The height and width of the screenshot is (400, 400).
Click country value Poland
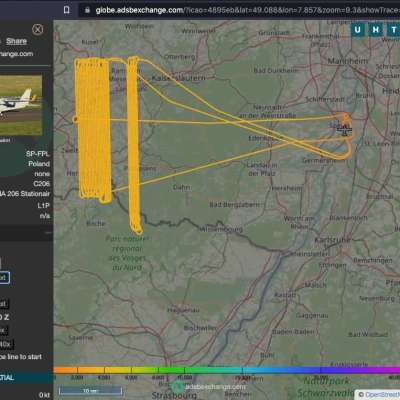coord(39,164)
